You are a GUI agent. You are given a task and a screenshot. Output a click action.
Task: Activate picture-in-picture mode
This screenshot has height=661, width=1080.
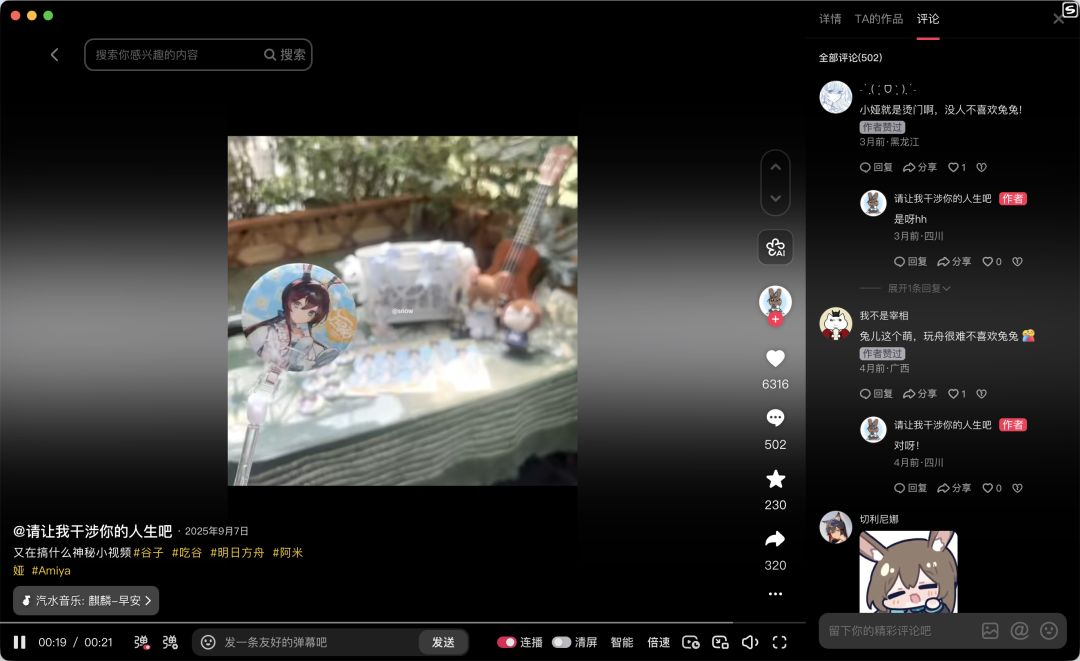click(721, 643)
